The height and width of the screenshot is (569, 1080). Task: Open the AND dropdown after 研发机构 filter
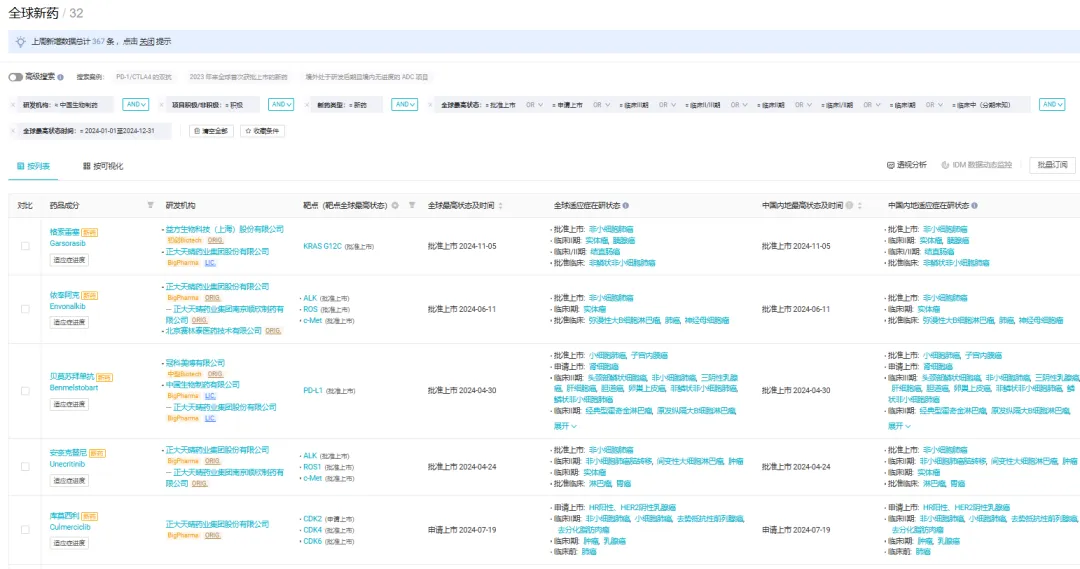point(136,105)
